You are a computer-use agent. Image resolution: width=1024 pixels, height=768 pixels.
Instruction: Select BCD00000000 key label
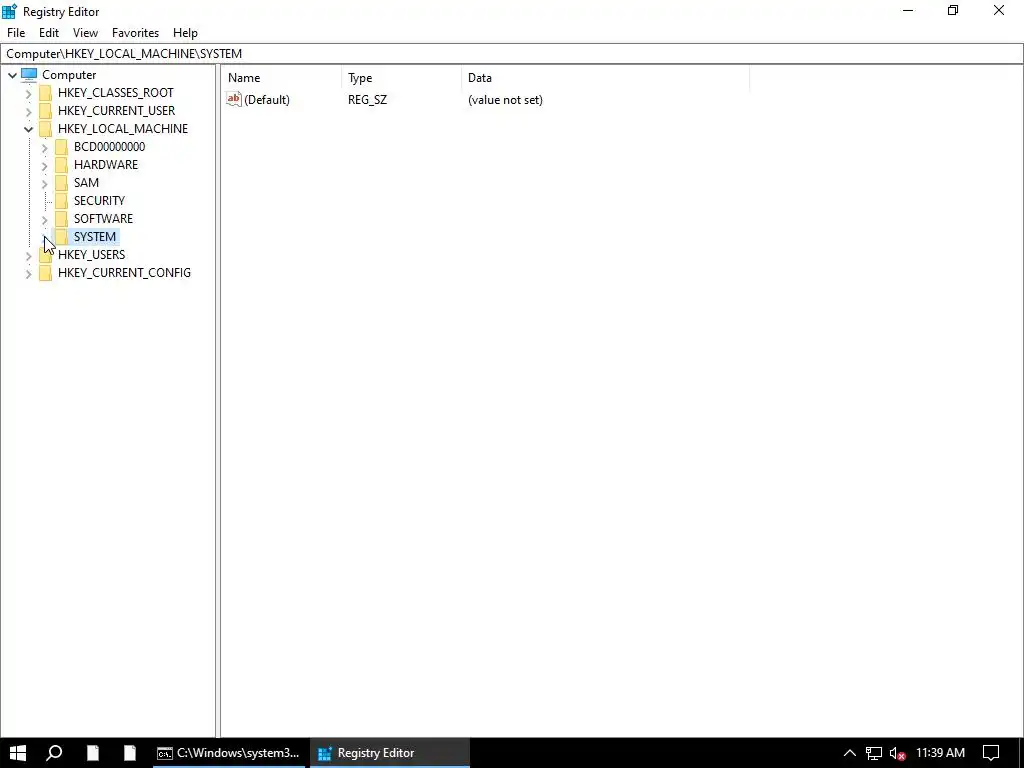click(109, 146)
